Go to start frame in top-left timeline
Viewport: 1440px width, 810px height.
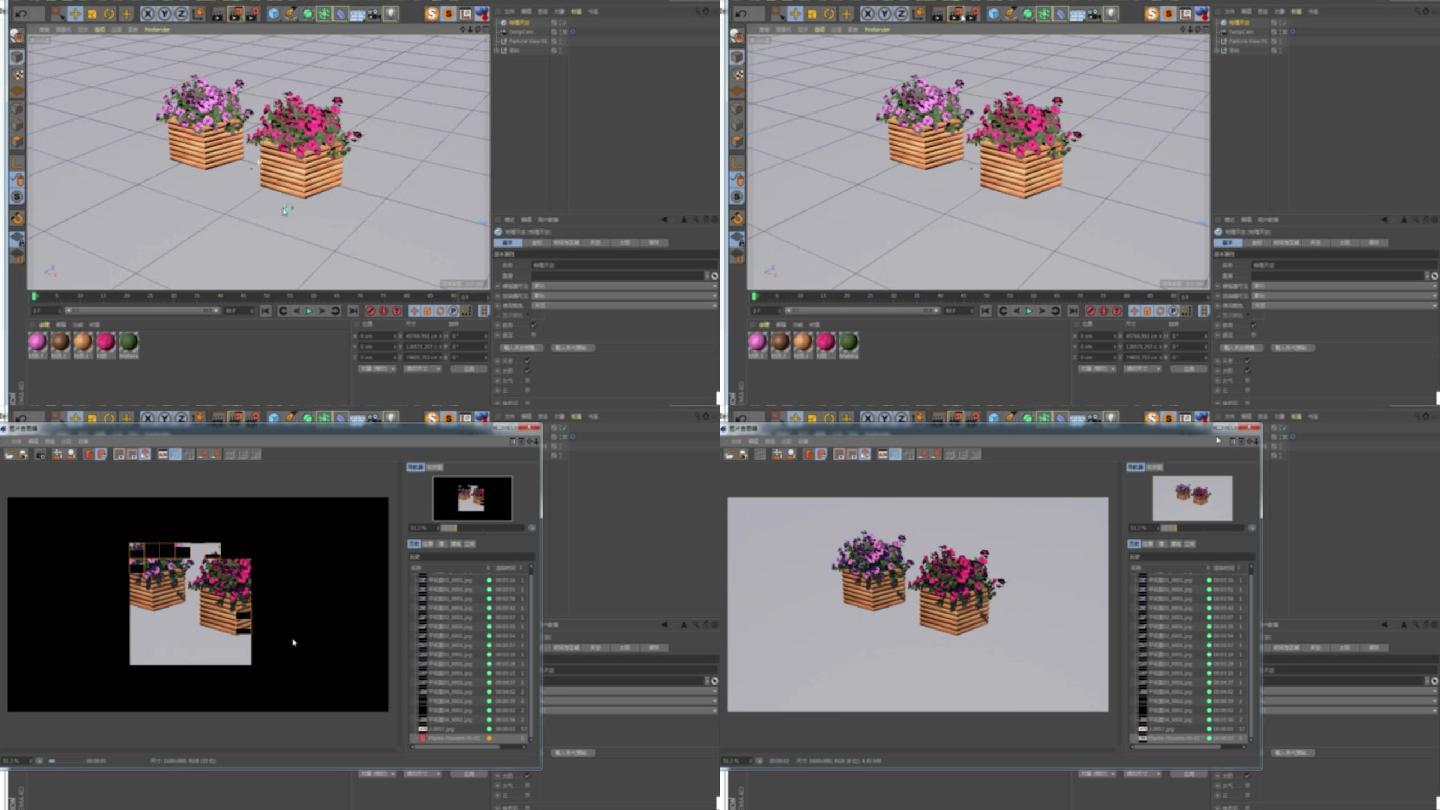pyautogui.click(x=265, y=311)
